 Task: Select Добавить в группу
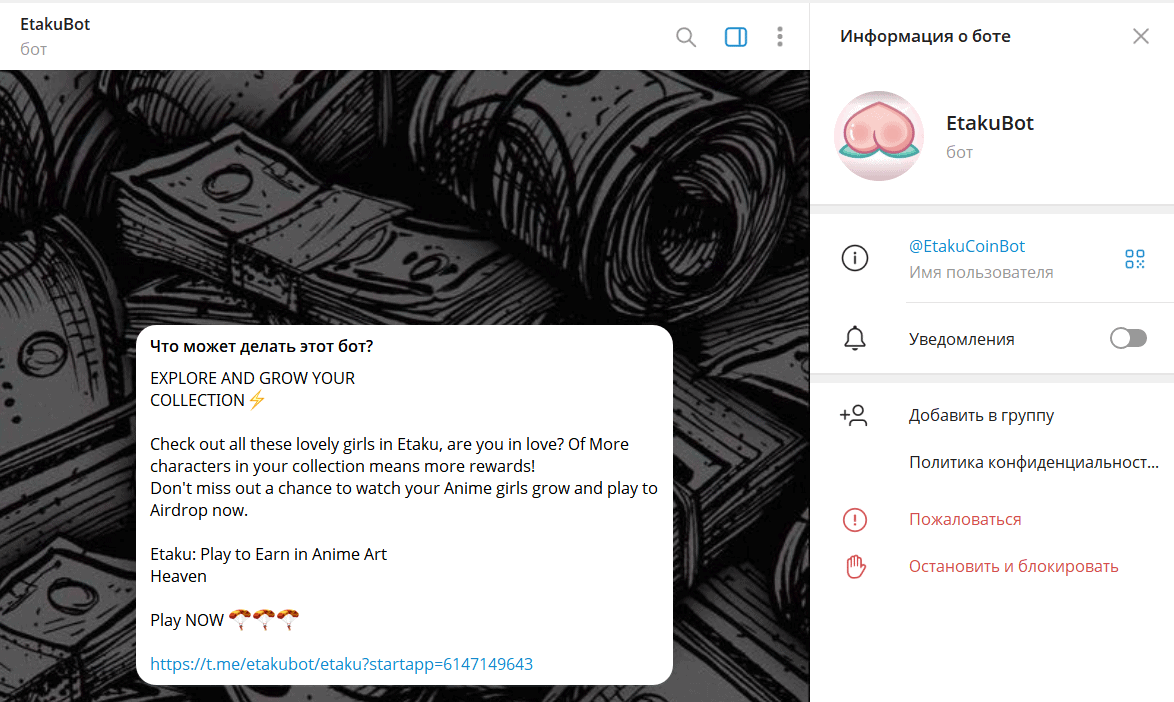pyautogui.click(x=981, y=415)
